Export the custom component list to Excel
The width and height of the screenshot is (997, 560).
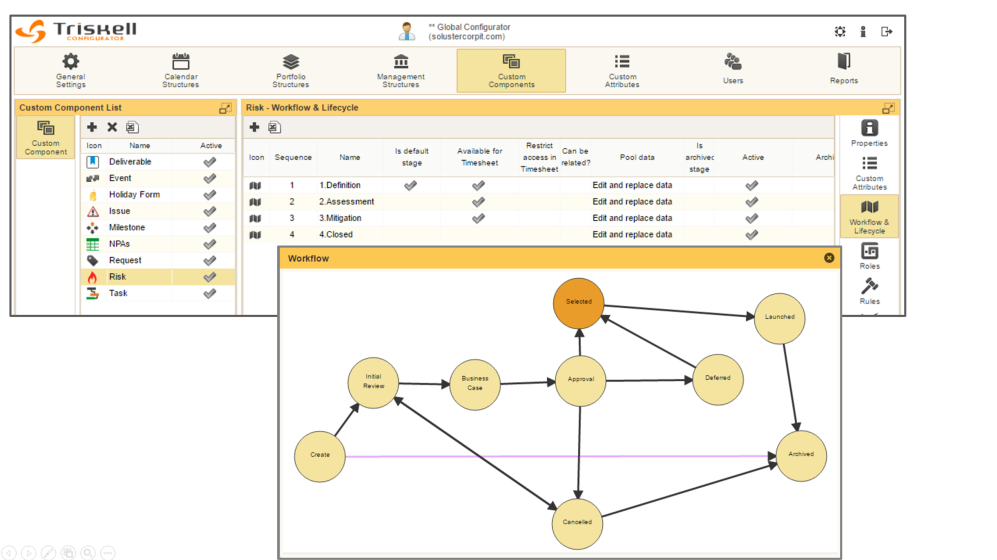pyautogui.click(x=132, y=127)
